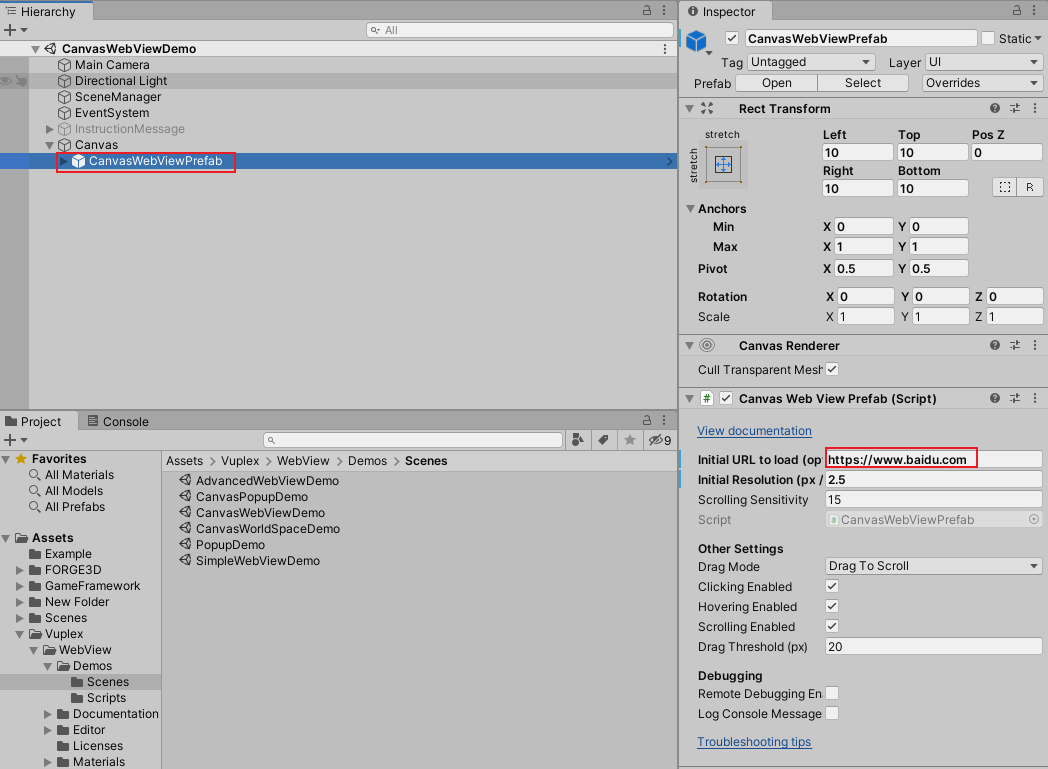The width and height of the screenshot is (1048, 769).
Task: Disable the Canvas Web View Prefab script checkbox
Action: pyautogui.click(x=726, y=398)
